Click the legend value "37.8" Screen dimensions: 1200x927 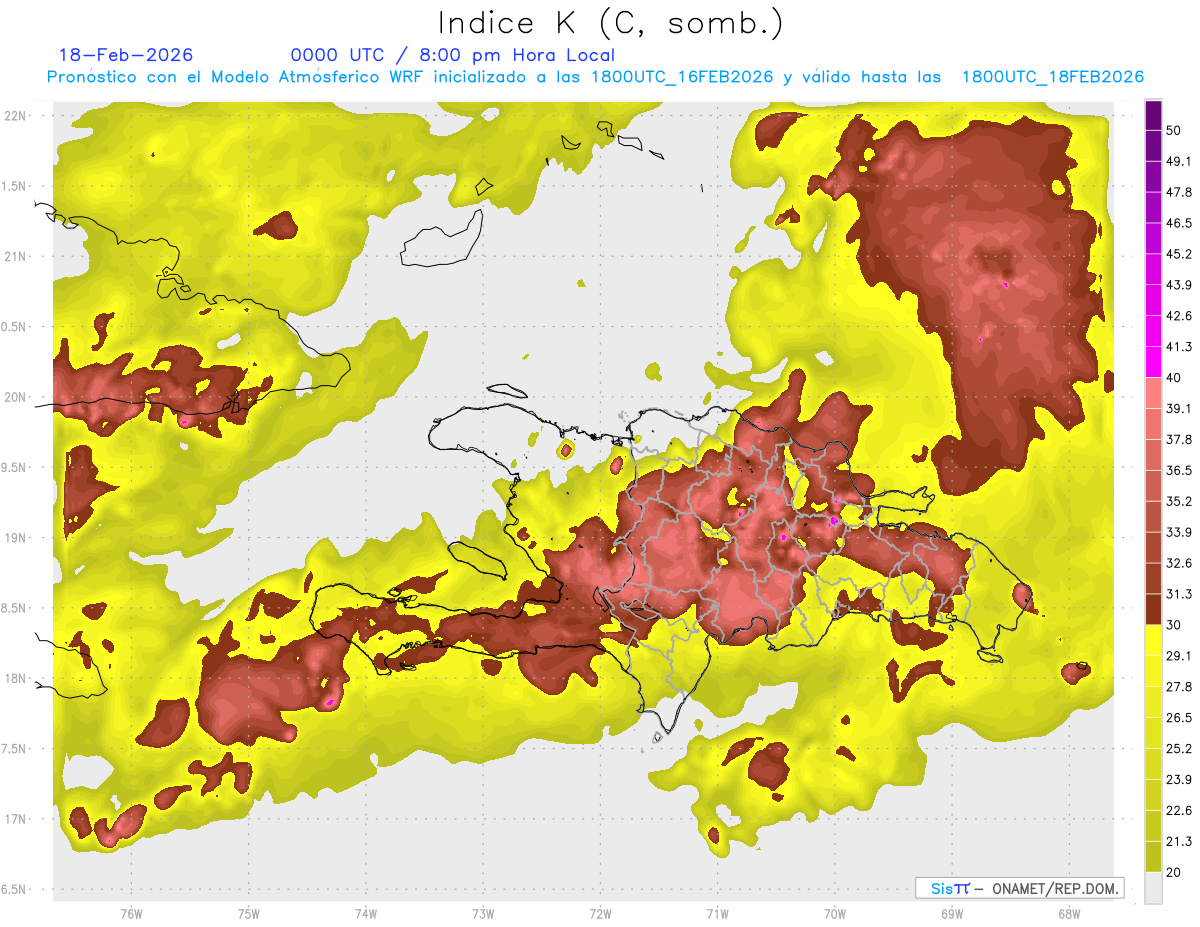pos(1179,439)
